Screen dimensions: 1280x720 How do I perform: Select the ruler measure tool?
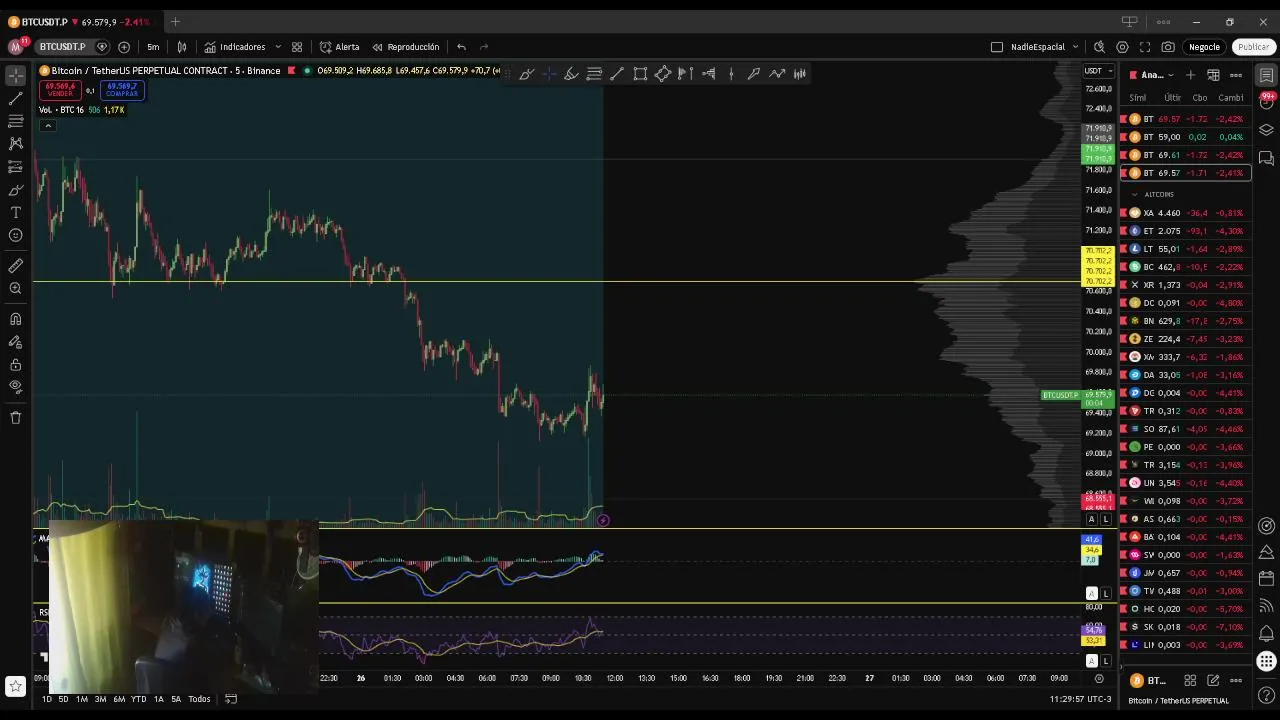point(15,266)
